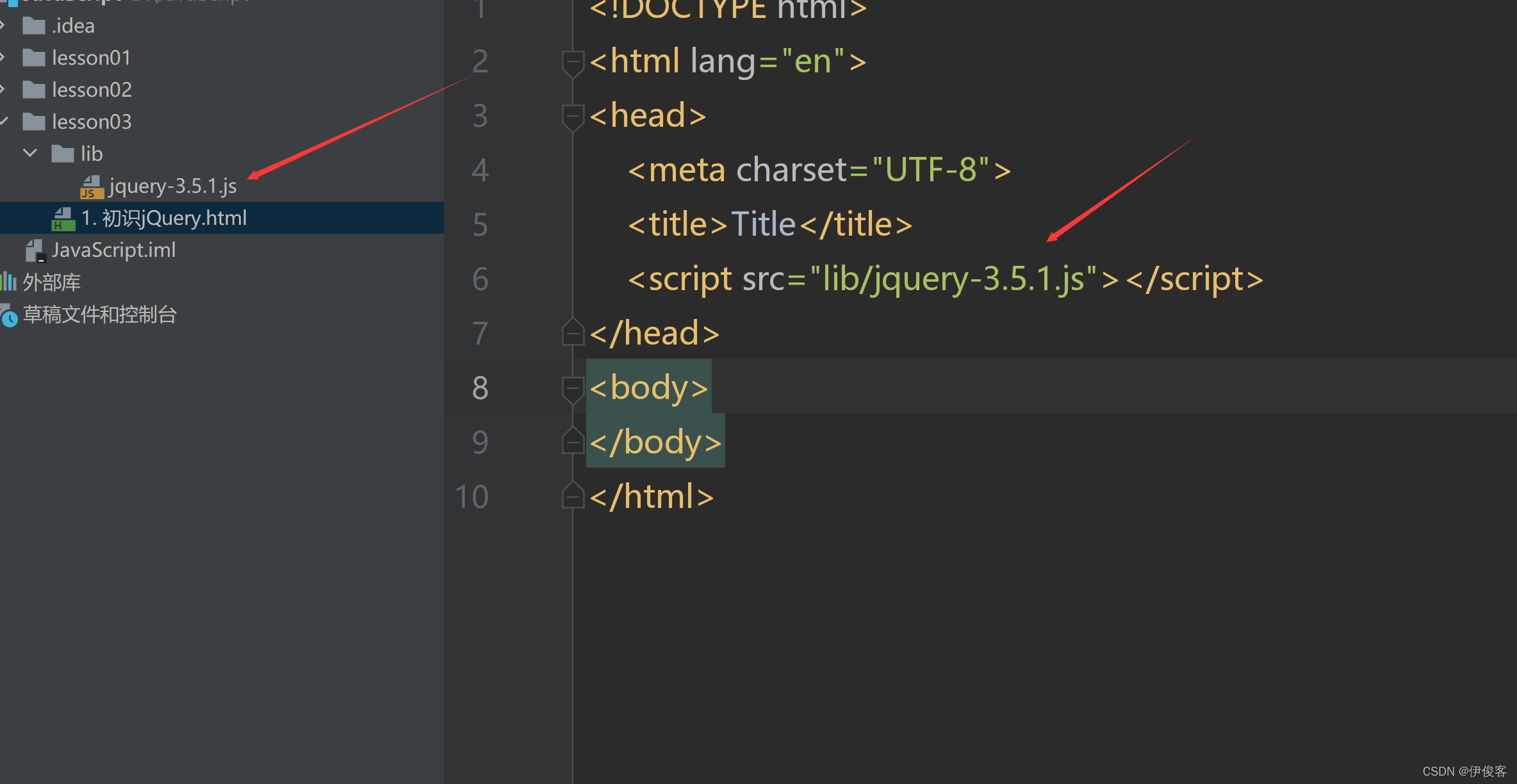Select .idea folder in project tree

[222, 26]
